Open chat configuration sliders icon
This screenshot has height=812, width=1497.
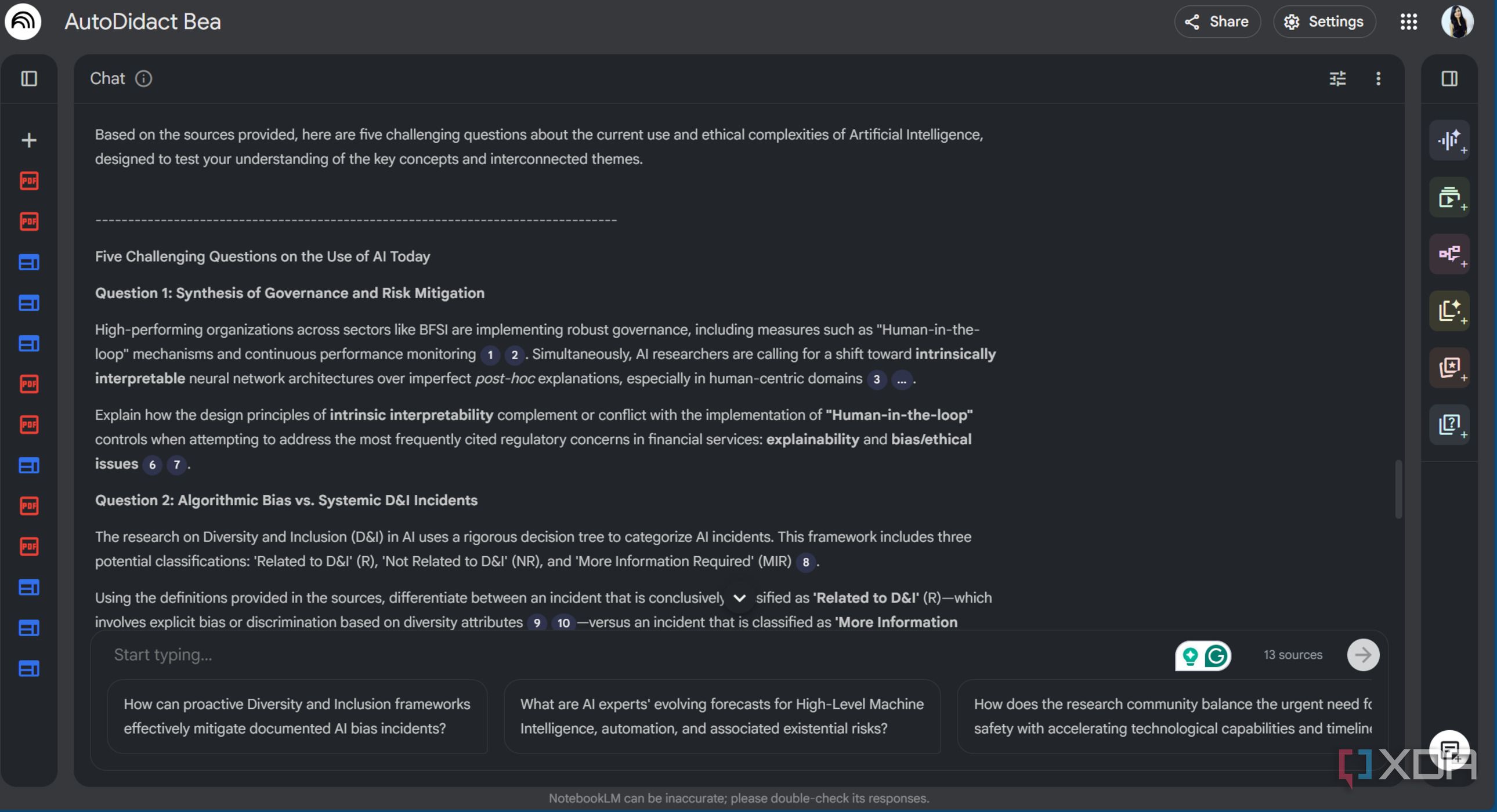point(1337,78)
